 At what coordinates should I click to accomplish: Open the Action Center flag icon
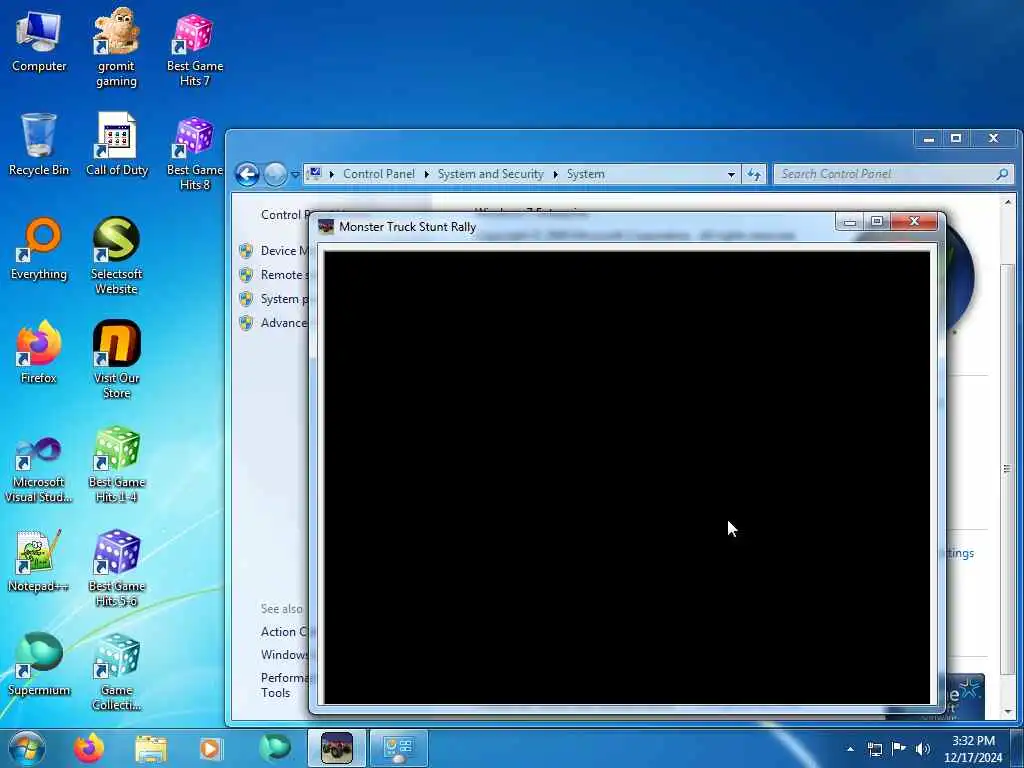tap(899, 749)
